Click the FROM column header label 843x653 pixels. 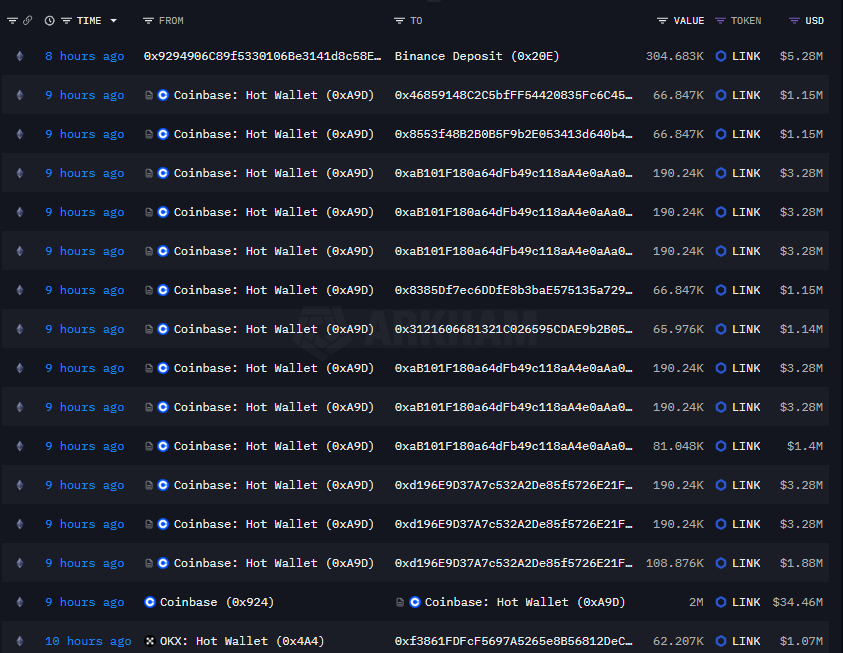tap(172, 21)
